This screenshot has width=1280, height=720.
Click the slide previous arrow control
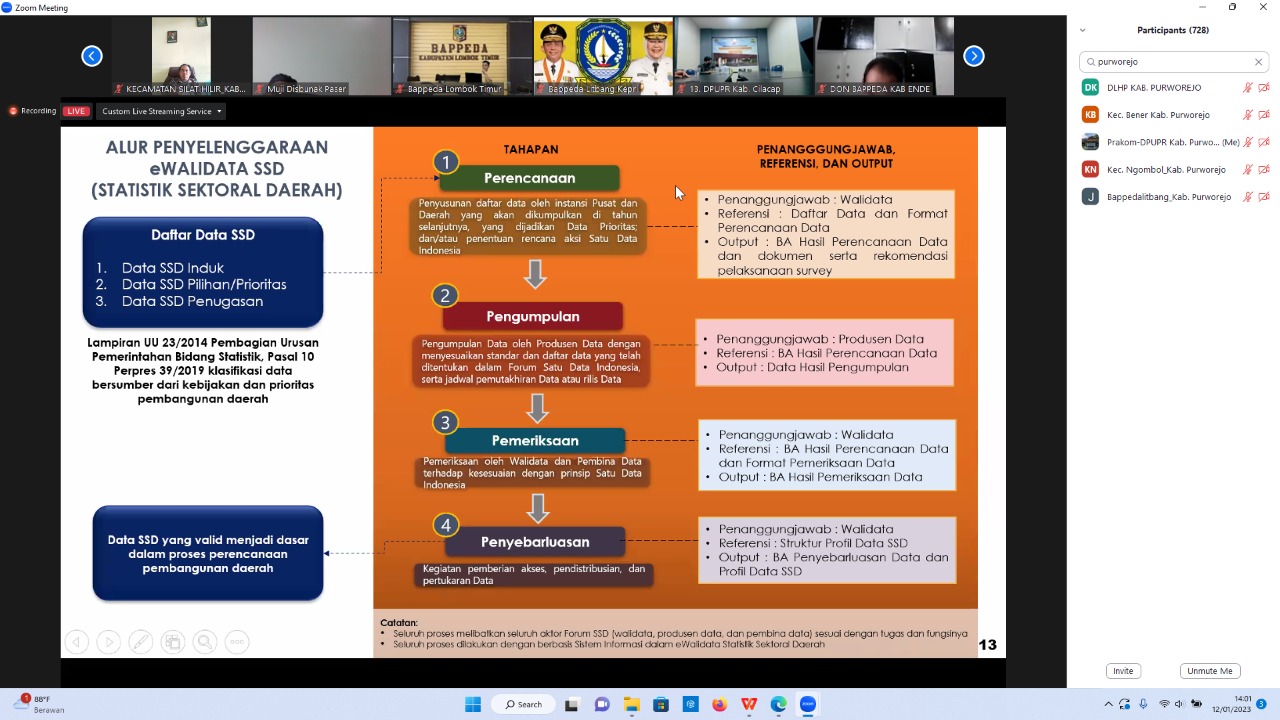(x=77, y=642)
